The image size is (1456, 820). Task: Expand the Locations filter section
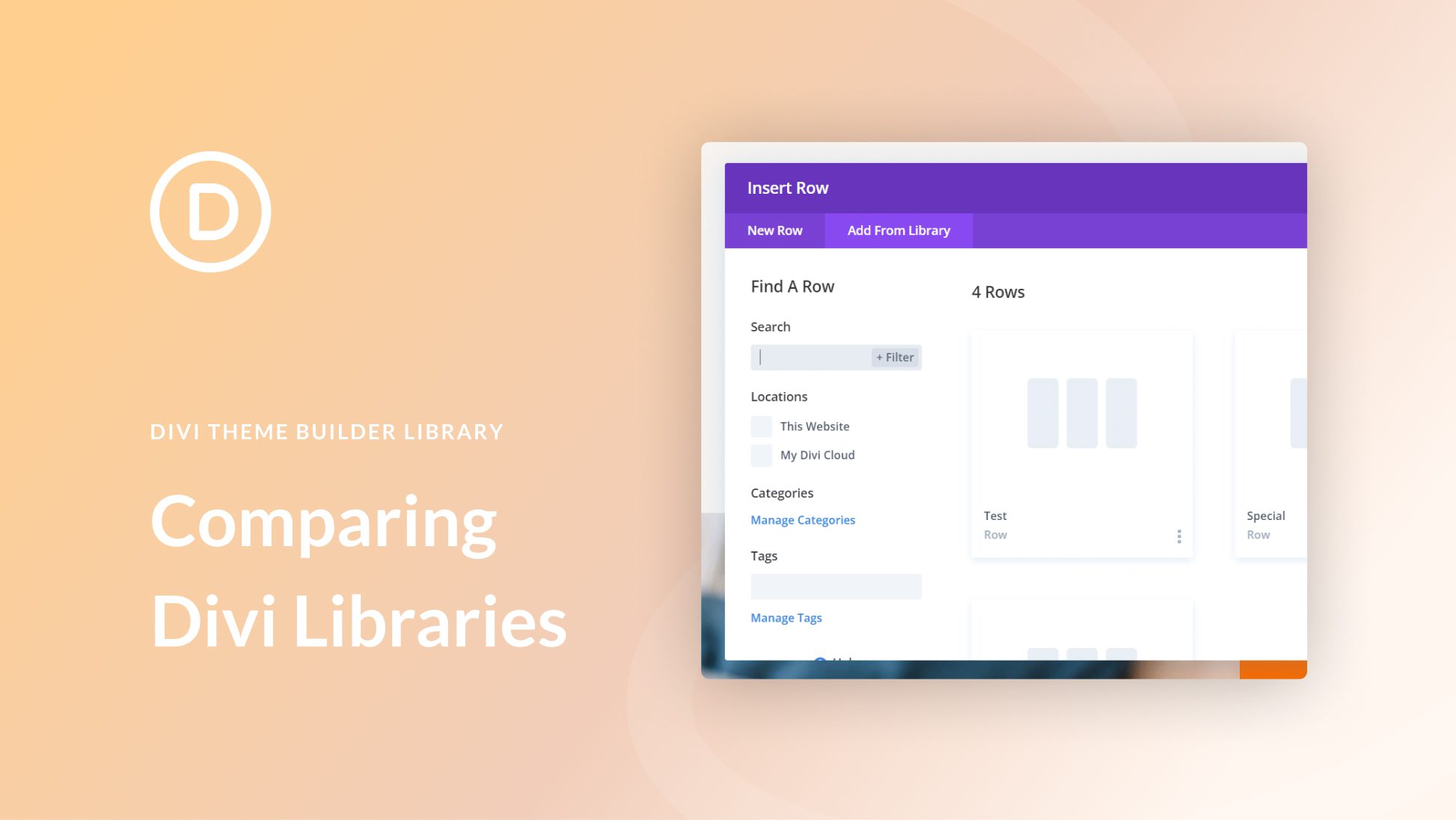click(x=778, y=396)
